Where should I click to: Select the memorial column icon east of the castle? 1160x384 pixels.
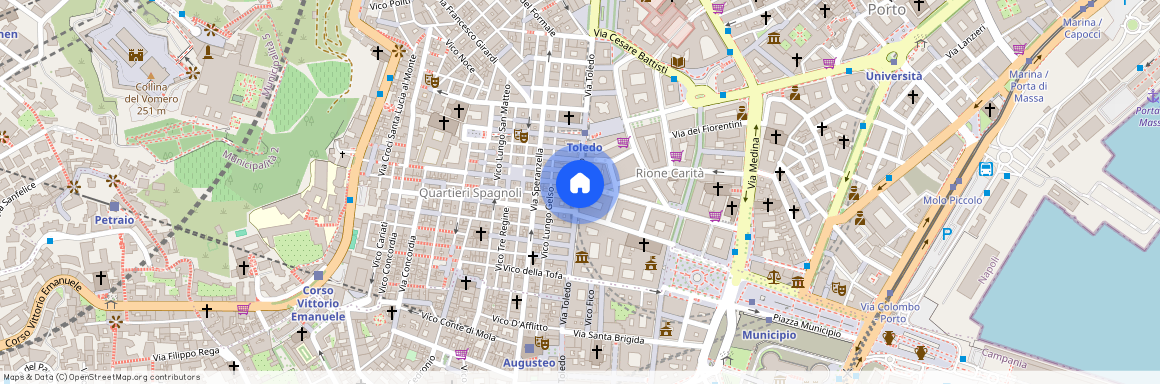(208, 53)
